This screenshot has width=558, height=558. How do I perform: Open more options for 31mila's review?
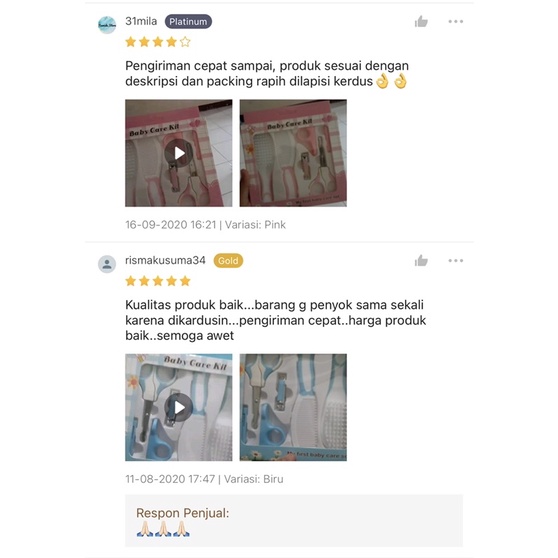456,21
